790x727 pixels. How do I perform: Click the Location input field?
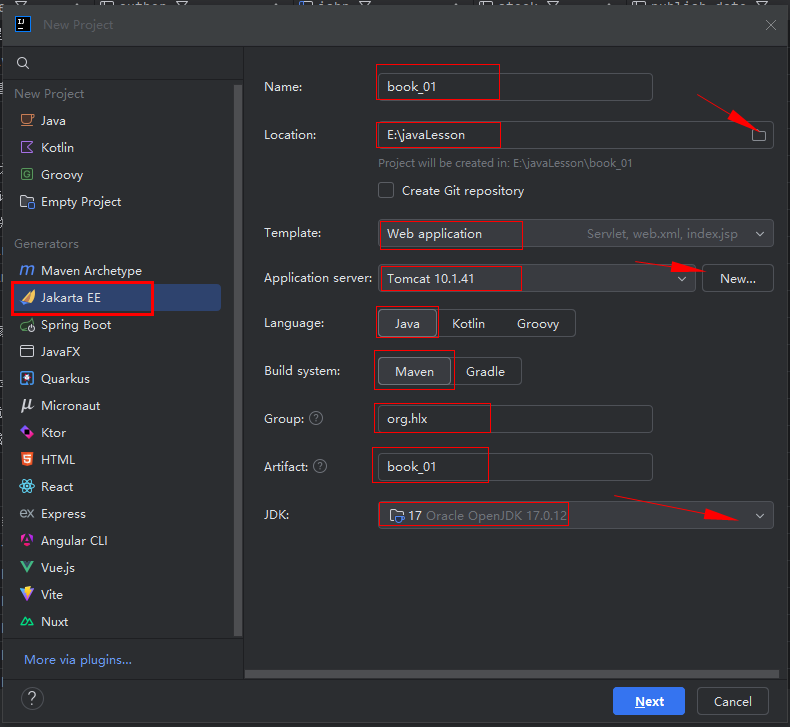[x=575, y=135]
